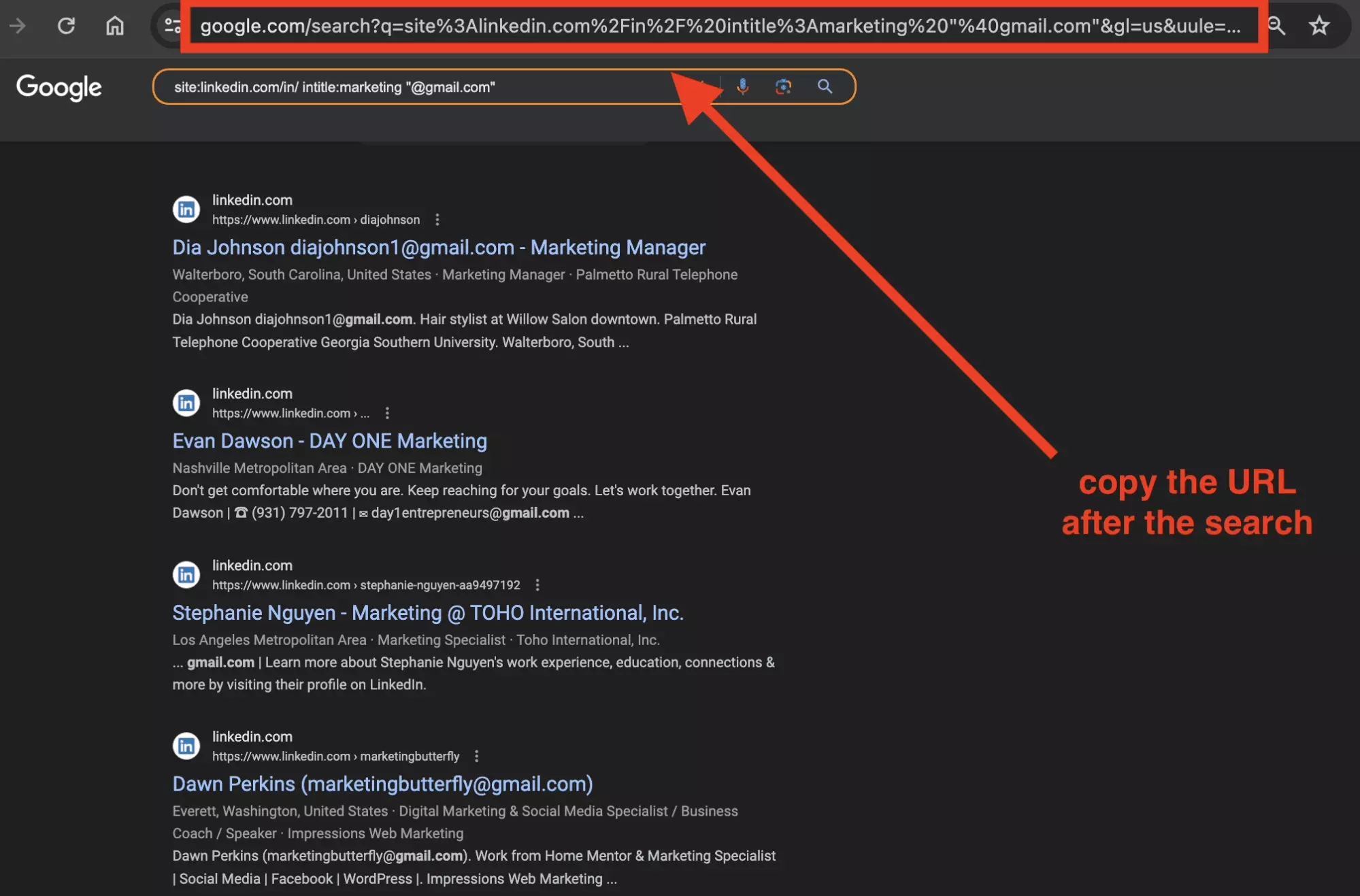1360x896 pixels.
Task: Activate voice search via microphone icon
Action: [x=742, y=86]
